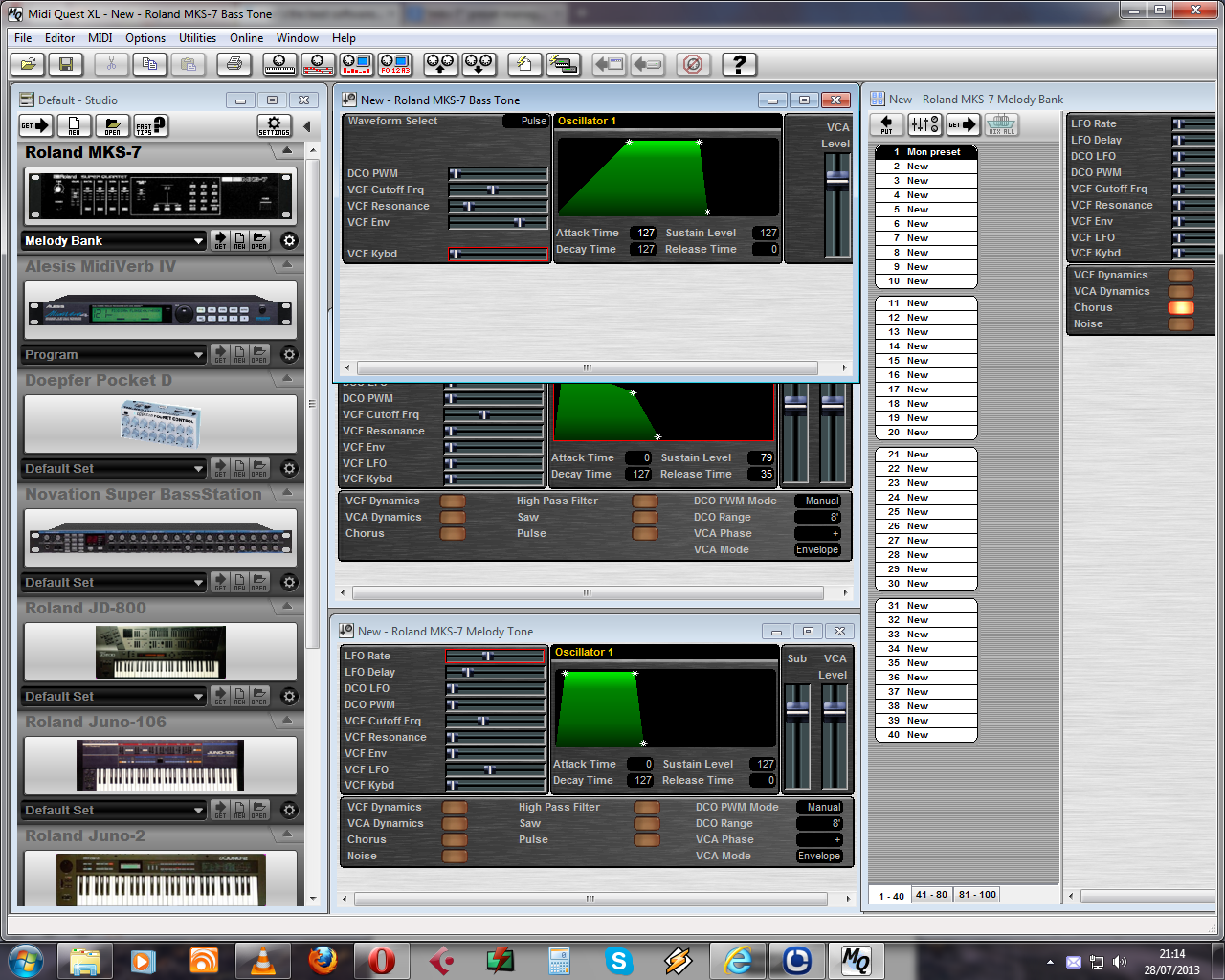Click the toolbar icon showing F0 12 A3

394,64
